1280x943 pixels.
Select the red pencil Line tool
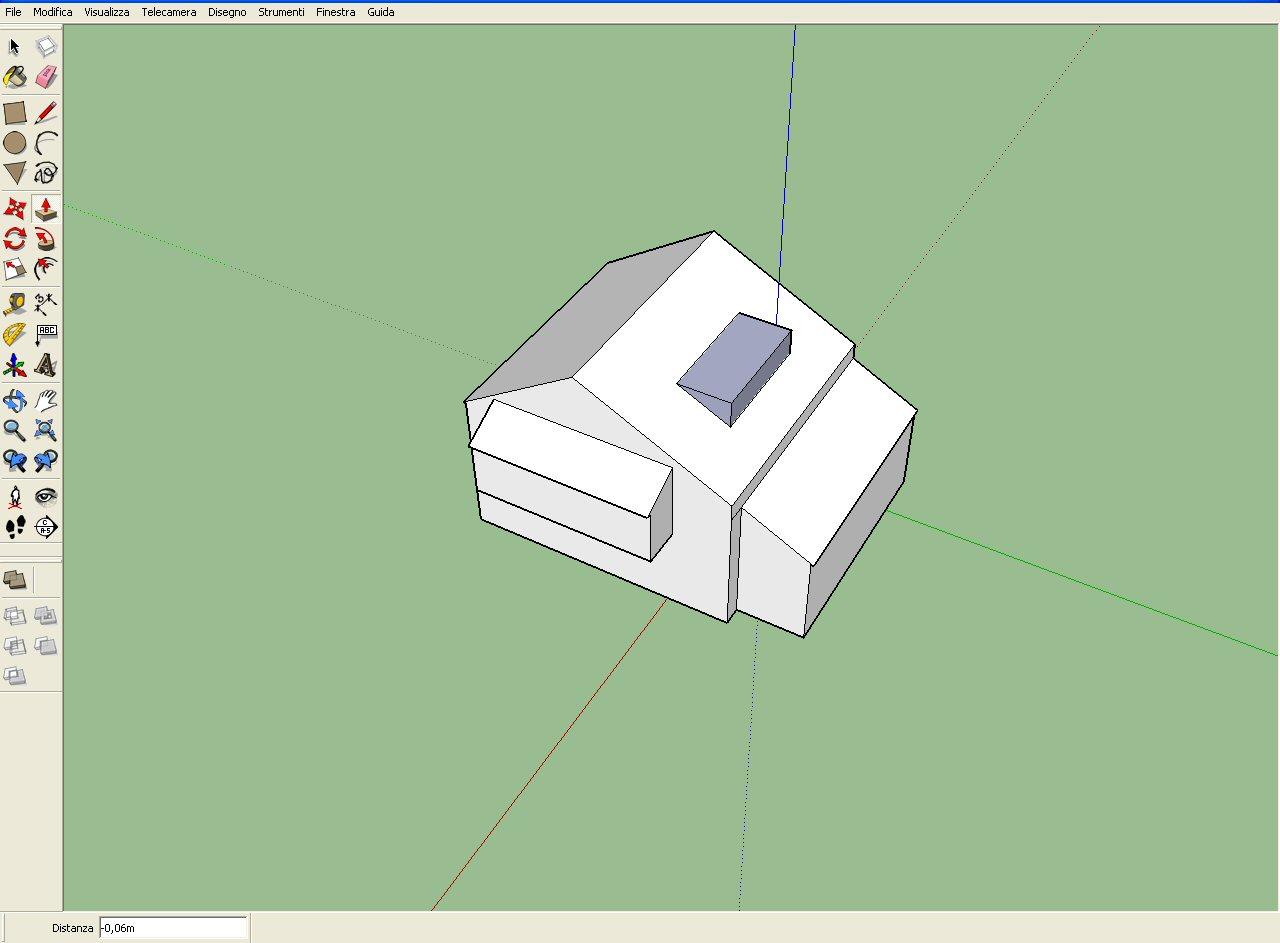[x=46, y=113]
